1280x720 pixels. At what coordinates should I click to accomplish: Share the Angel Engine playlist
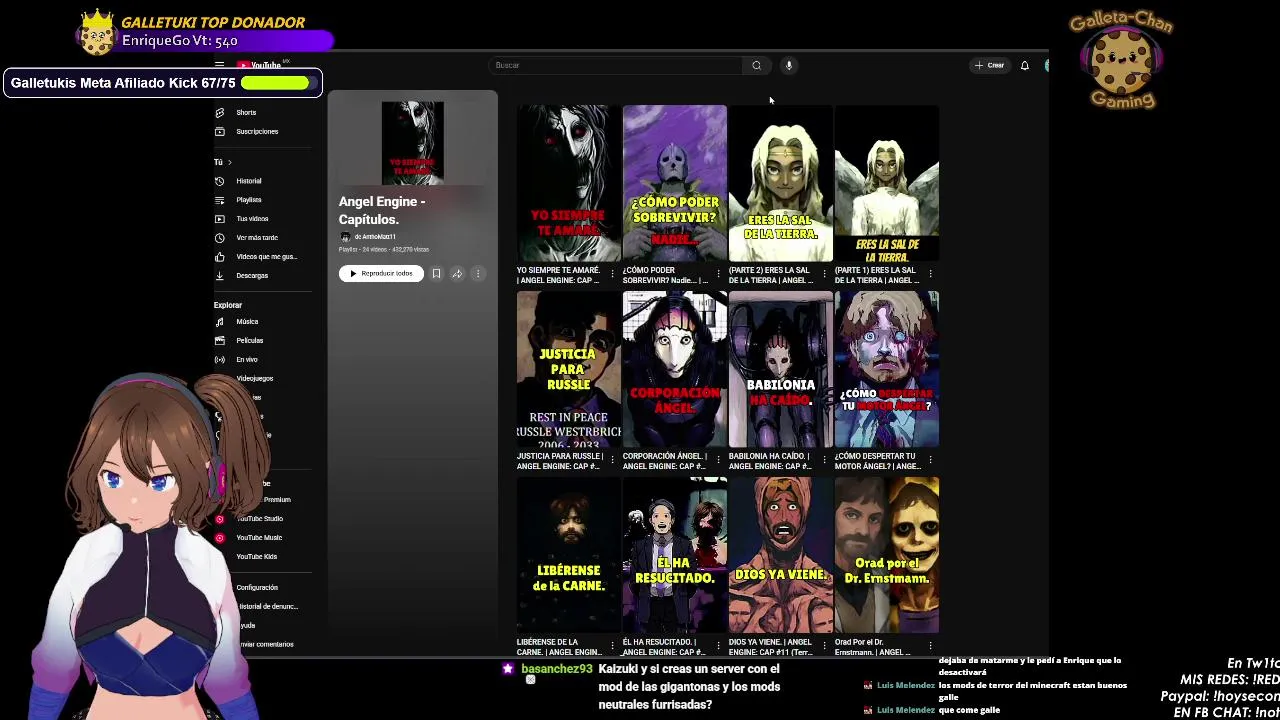click(x=457, y=273)
